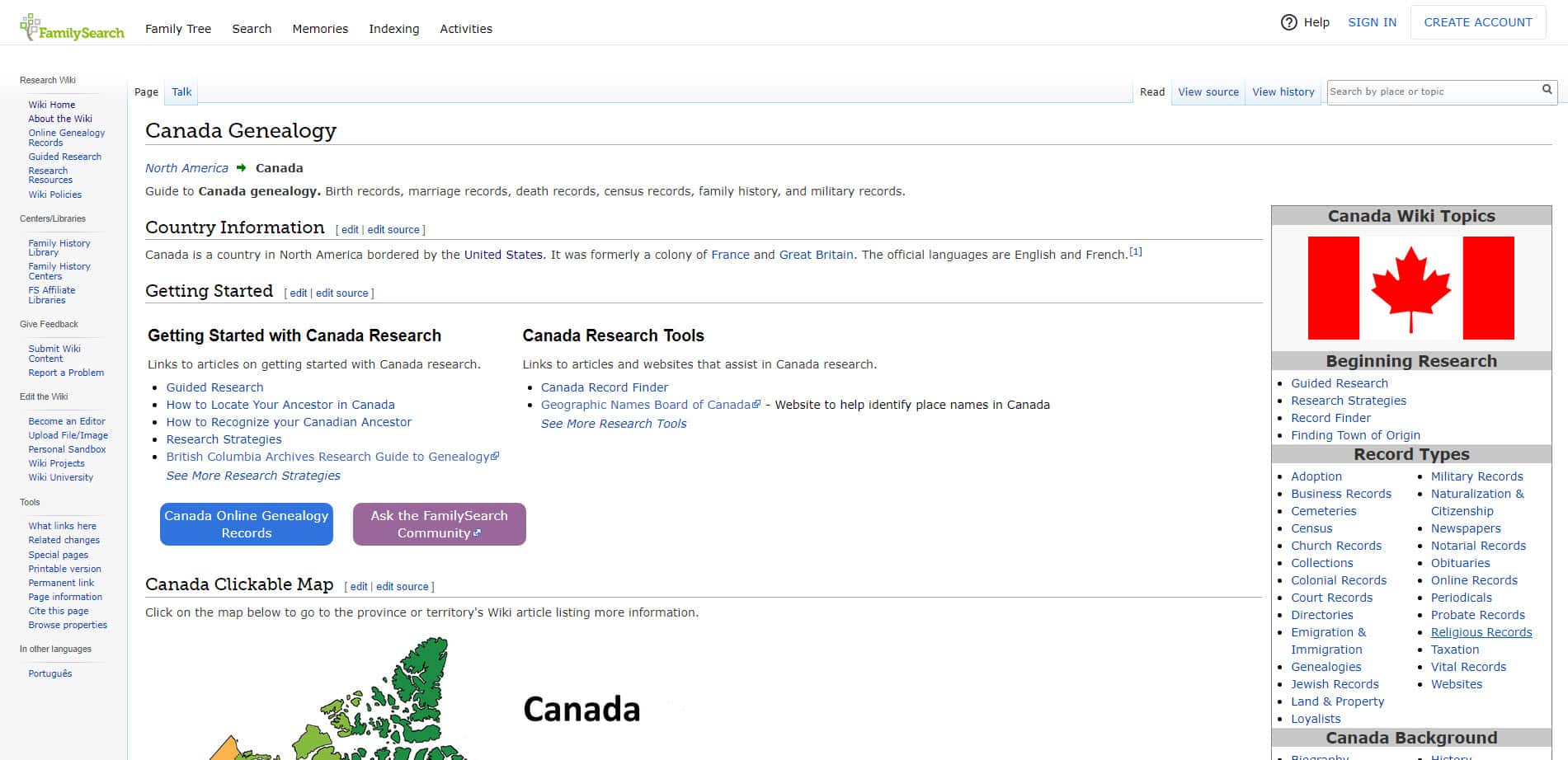Open the Activities menu
The width and height of the screenshot is (1568, 760).
coord(466,29)
